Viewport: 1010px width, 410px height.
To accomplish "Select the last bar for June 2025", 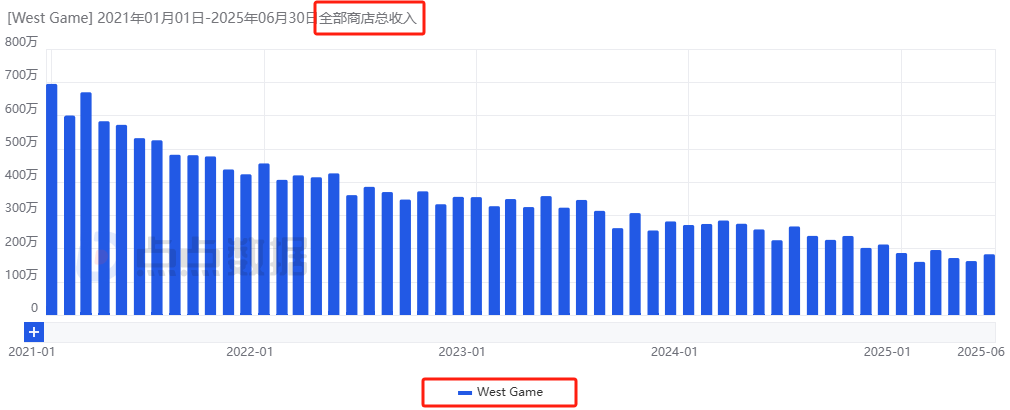I will pyautogui.click(x=989, y=285).
